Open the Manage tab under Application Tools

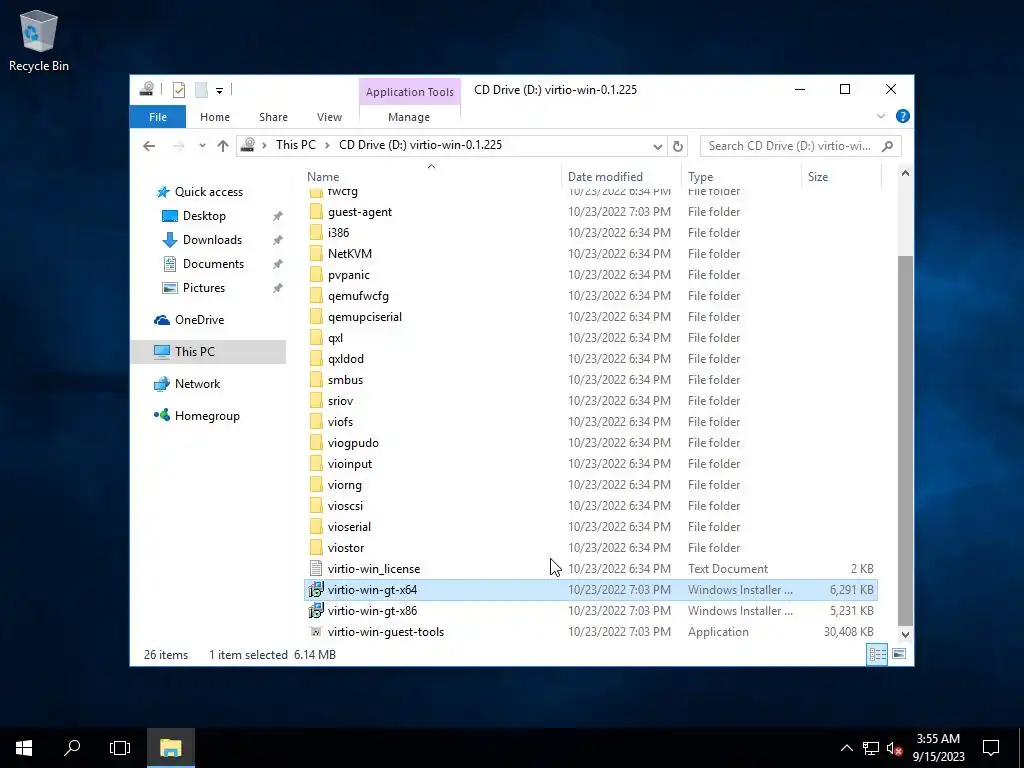pyautogui.click(x=409, y=117)
